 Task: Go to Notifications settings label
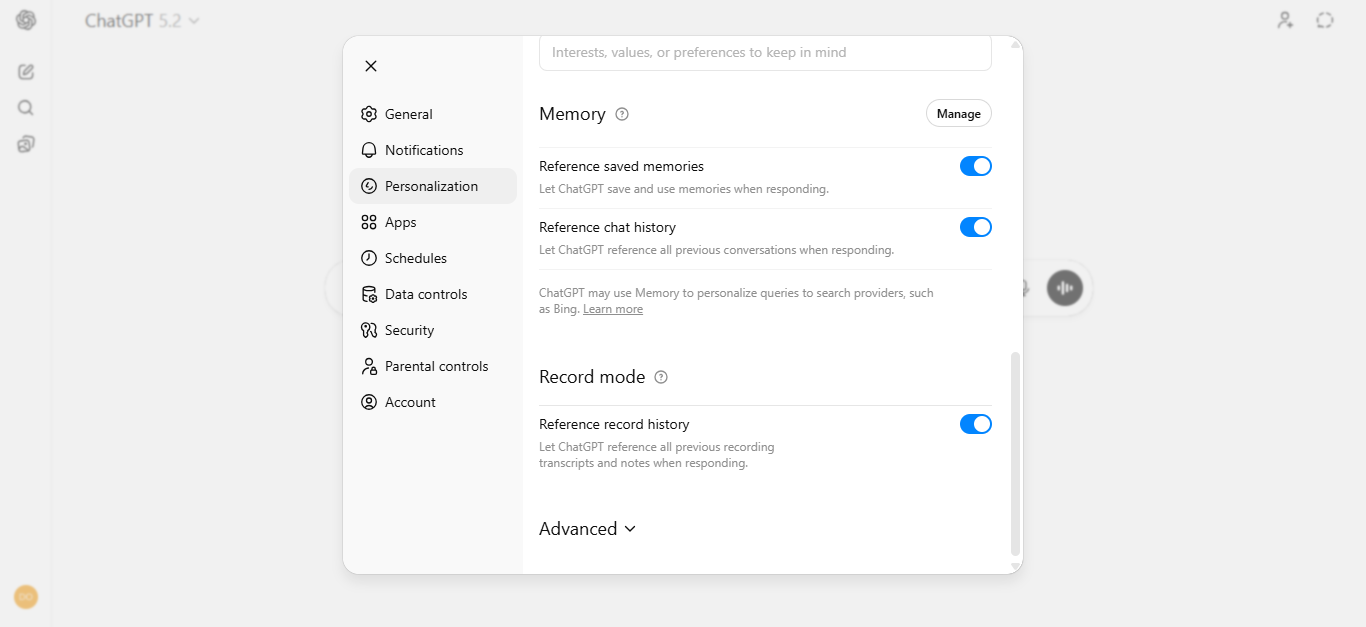(424, 150)
